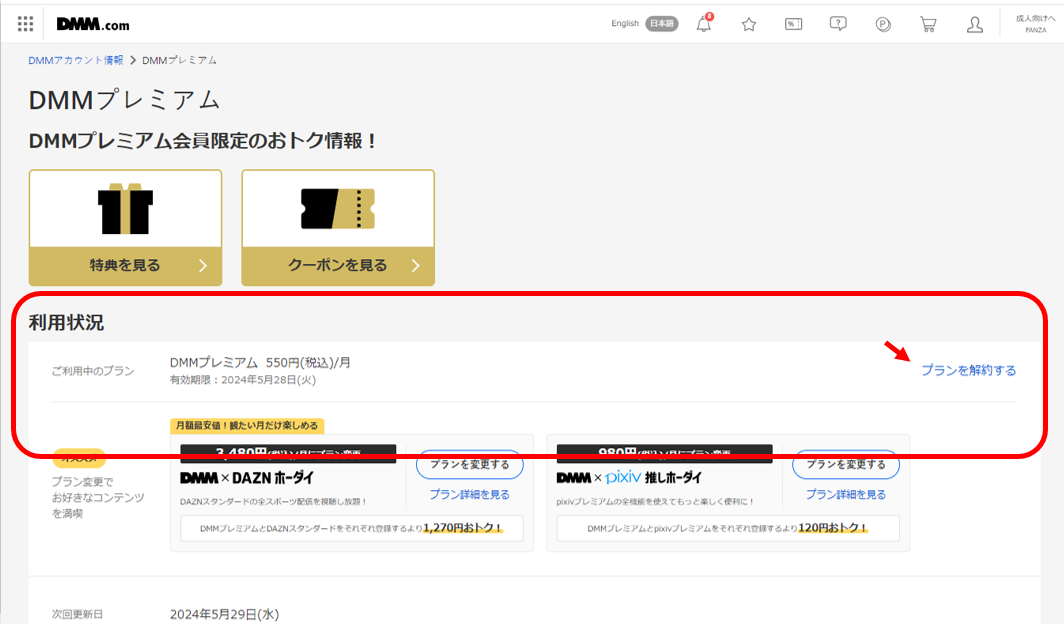Switch language to English
Viewport: 1064px width, 624px height.
[624, 23]
